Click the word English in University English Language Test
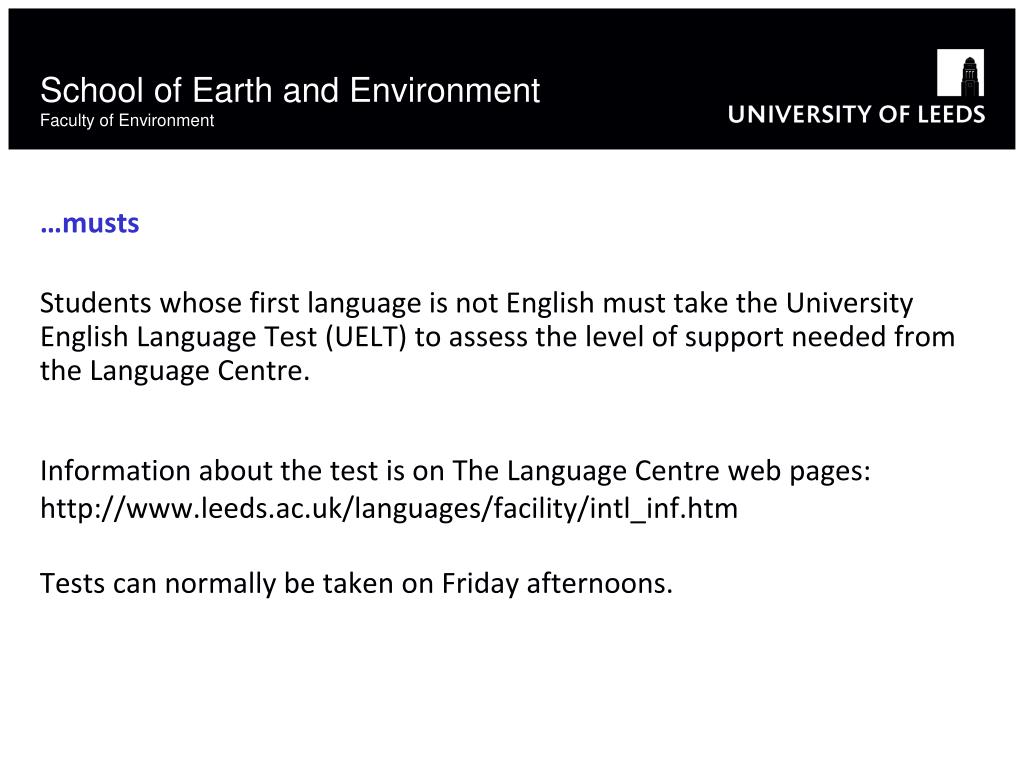1024x768 pixels. coord(84,337)
